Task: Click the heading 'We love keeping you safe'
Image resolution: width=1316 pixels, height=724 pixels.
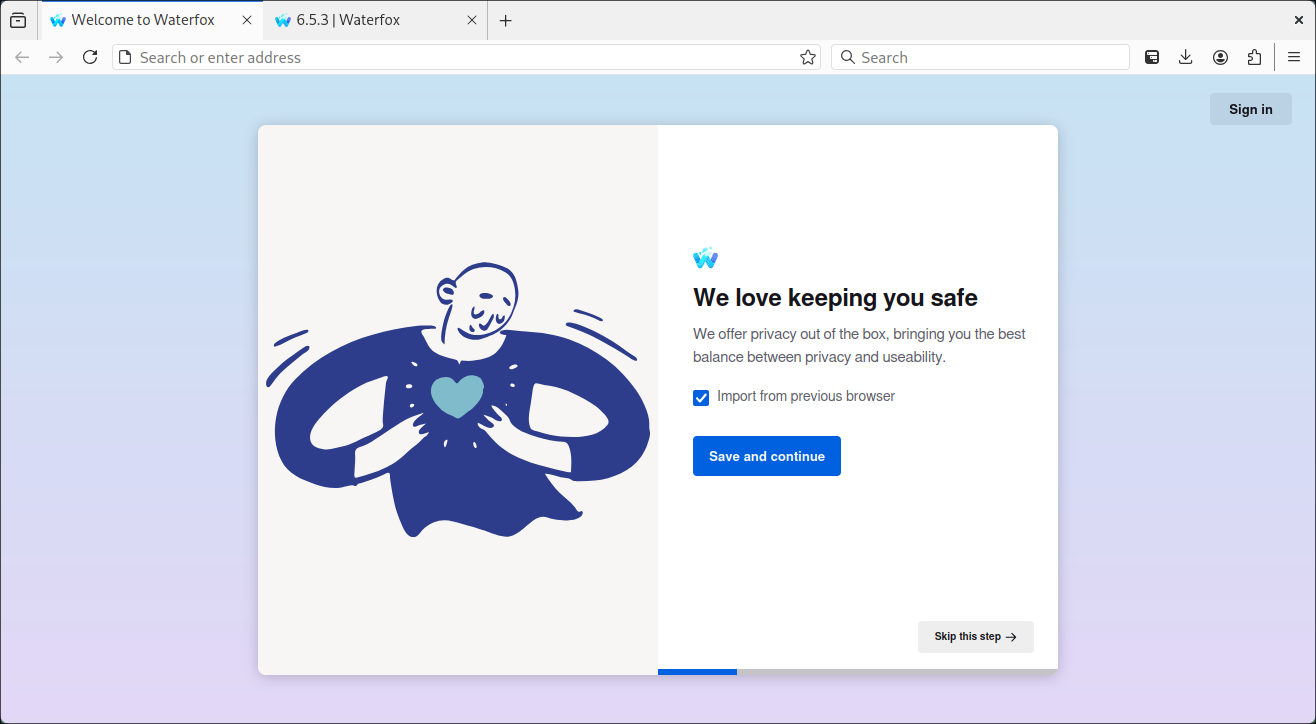Action: (x=835, y=297)
